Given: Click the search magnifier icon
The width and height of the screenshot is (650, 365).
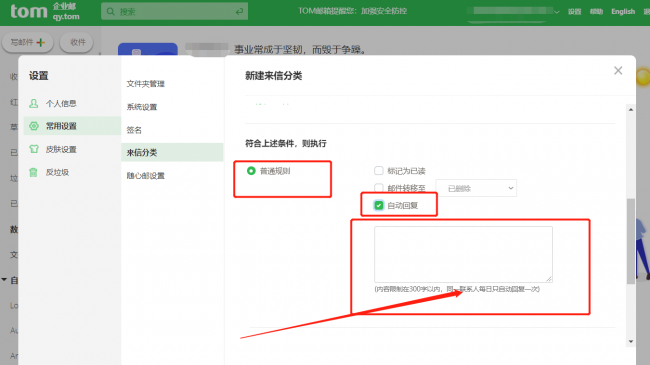Looking at the screenshot, I should (111, 12).
